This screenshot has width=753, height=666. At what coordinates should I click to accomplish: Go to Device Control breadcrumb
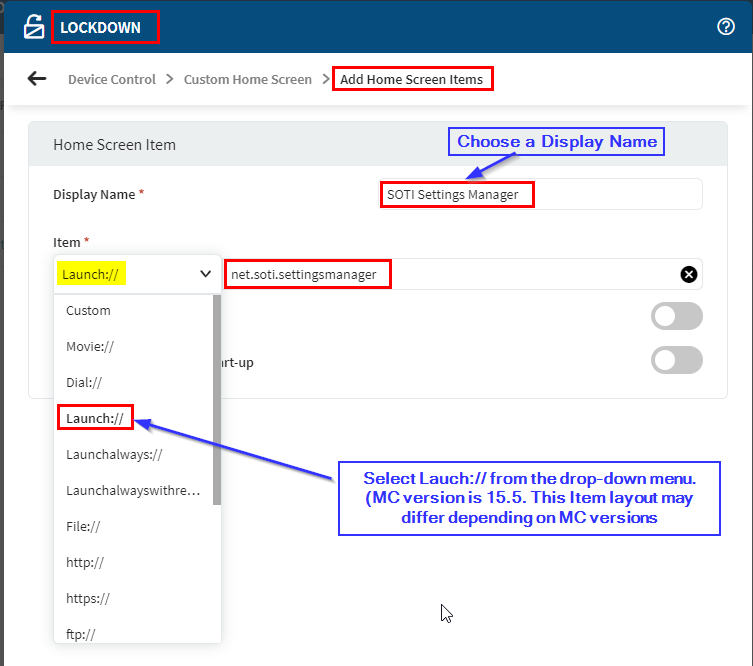pos(112,79)
